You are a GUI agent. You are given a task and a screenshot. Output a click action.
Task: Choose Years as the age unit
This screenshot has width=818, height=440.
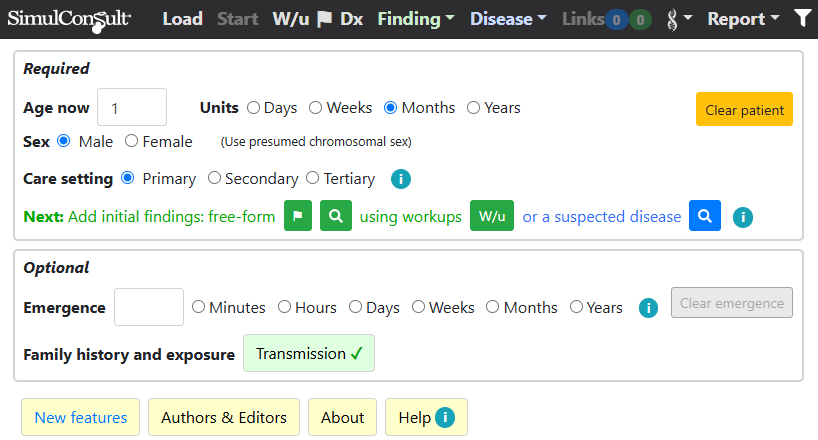pos(473,108)
